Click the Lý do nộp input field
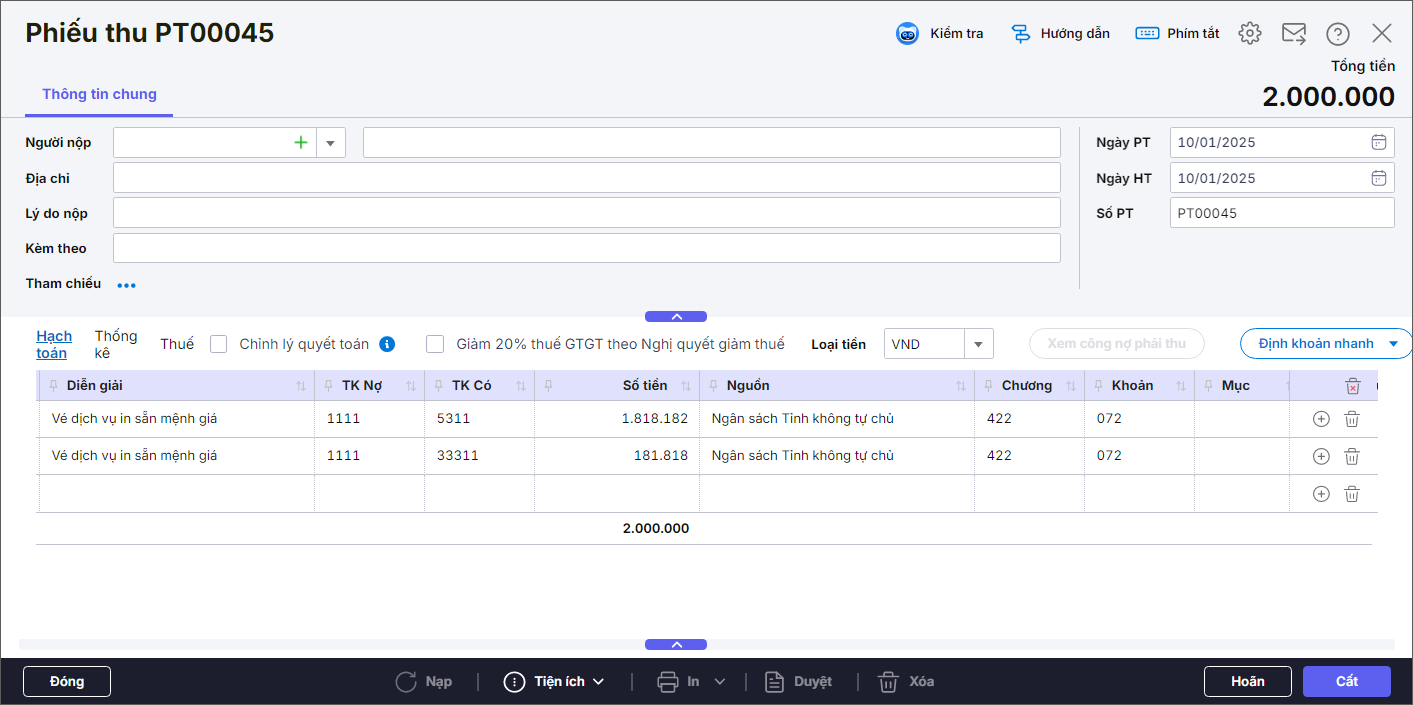Image resolution: width=1413 pixels, height=705 pixels. tap(586, 213)
